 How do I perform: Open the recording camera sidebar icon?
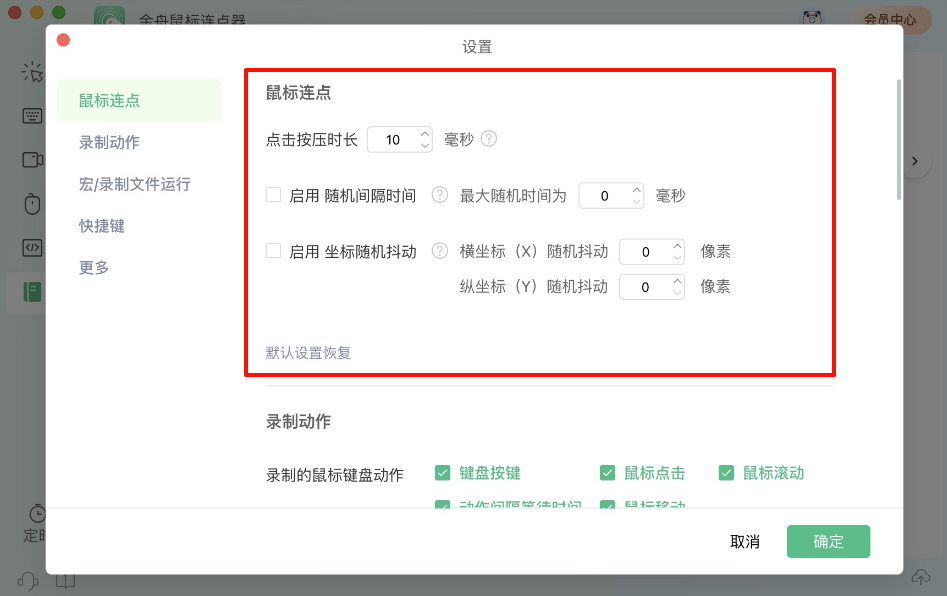(33, 159)
